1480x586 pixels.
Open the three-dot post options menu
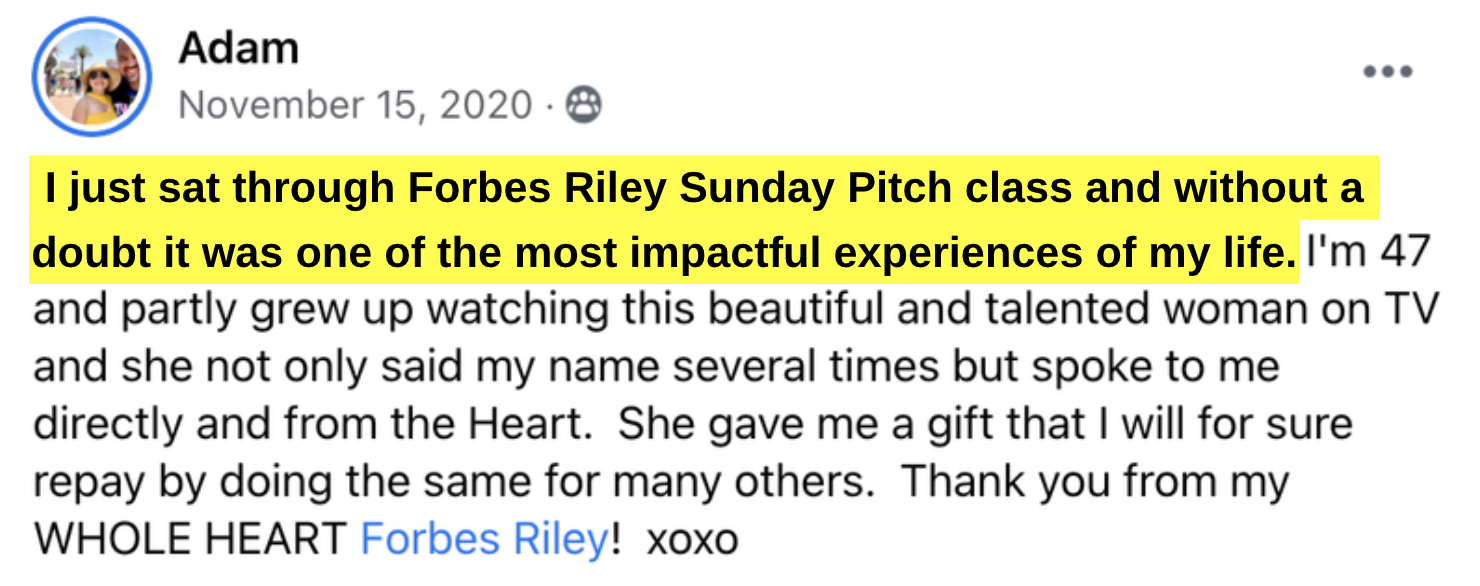coord(1387,71)
